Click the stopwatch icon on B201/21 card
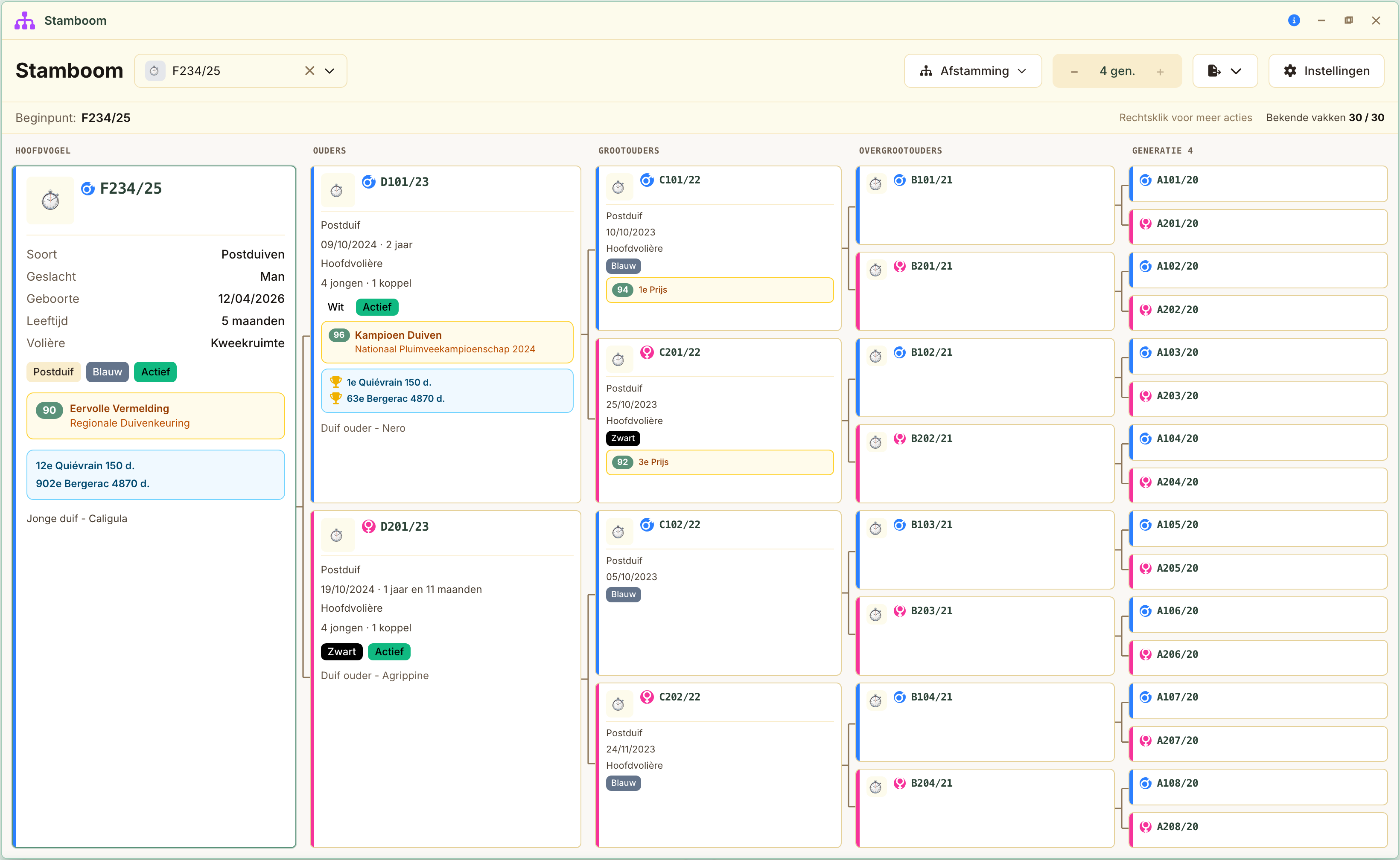Viewport: 1400px width, 860px height. coord(875,270)
